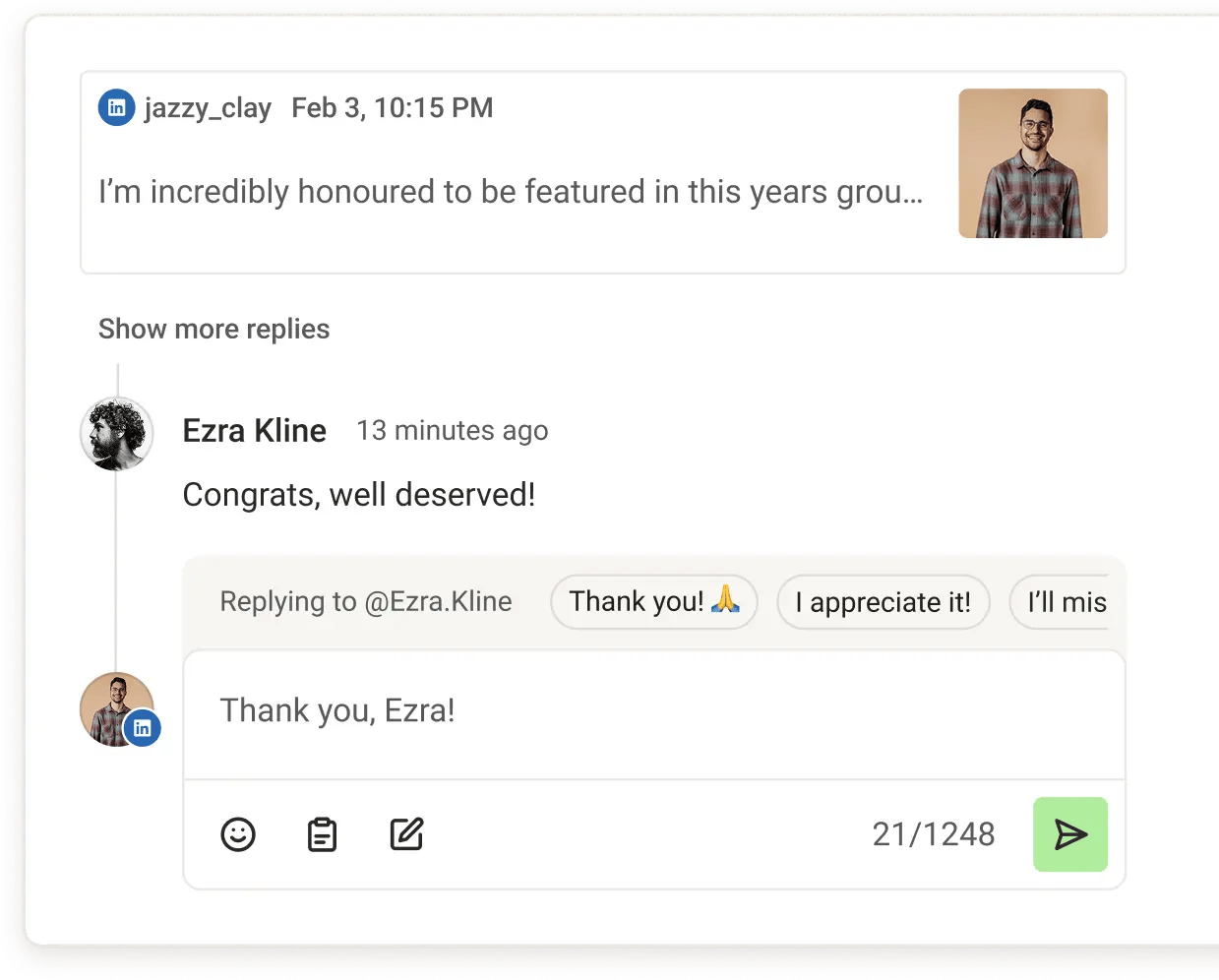The width and height of the screenshot is (1219, 980).
Task: Click the 21/1248 character counter
Action: point(932,833)
